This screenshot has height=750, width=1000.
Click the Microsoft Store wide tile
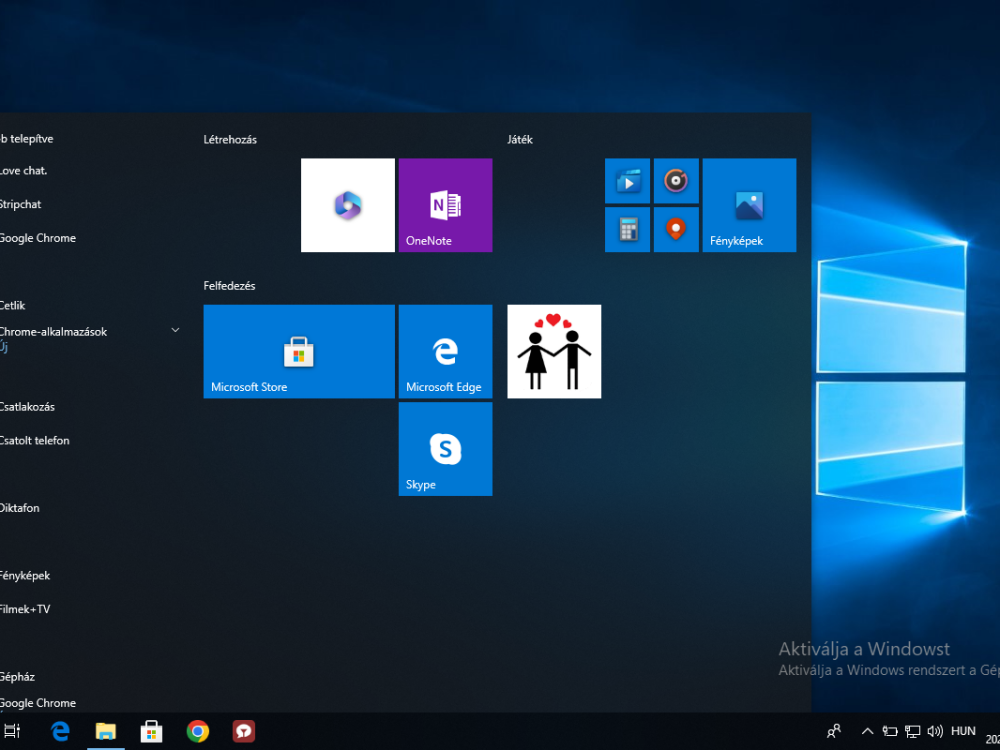click(298, 351)
